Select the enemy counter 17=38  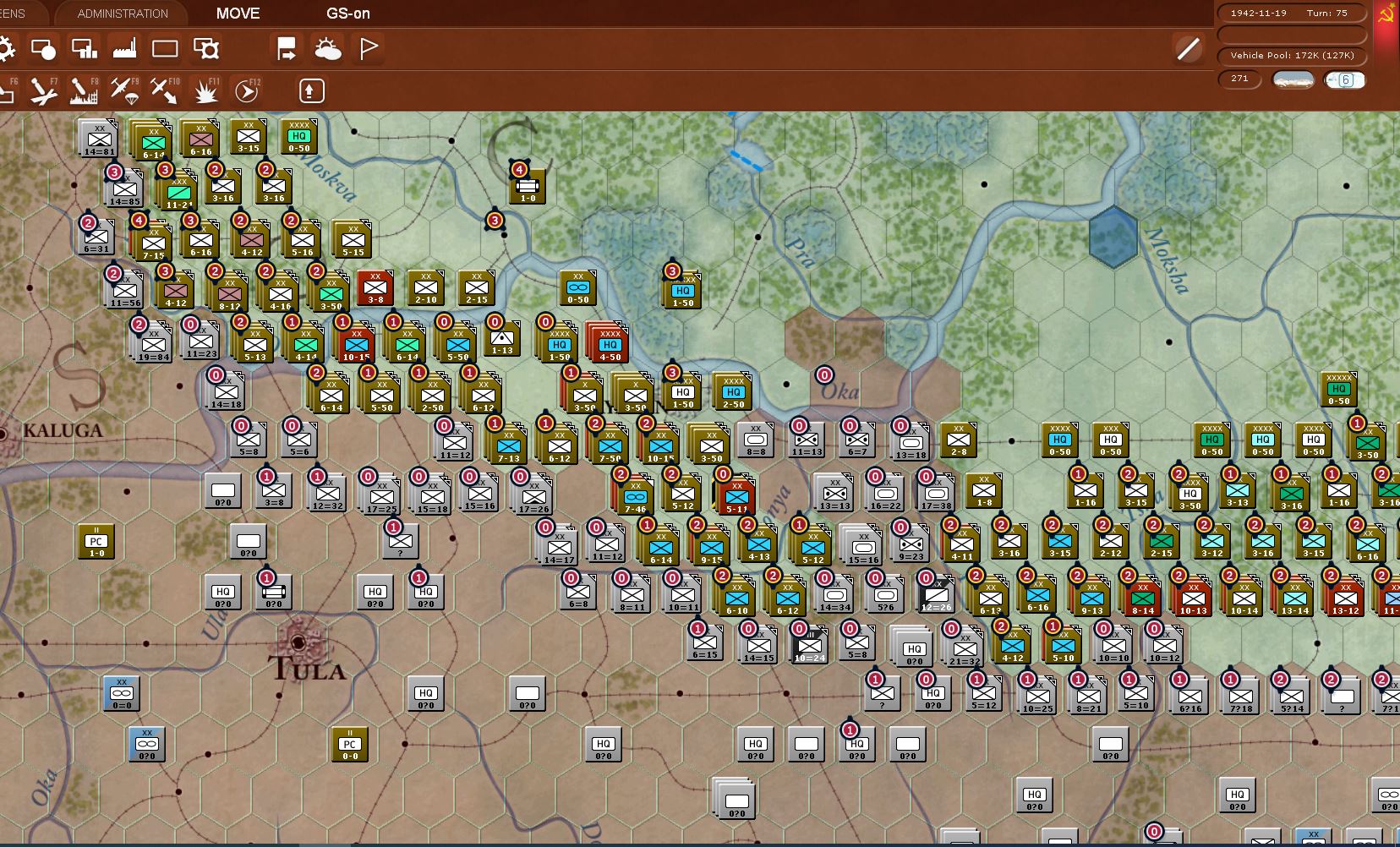coord(936,493)
